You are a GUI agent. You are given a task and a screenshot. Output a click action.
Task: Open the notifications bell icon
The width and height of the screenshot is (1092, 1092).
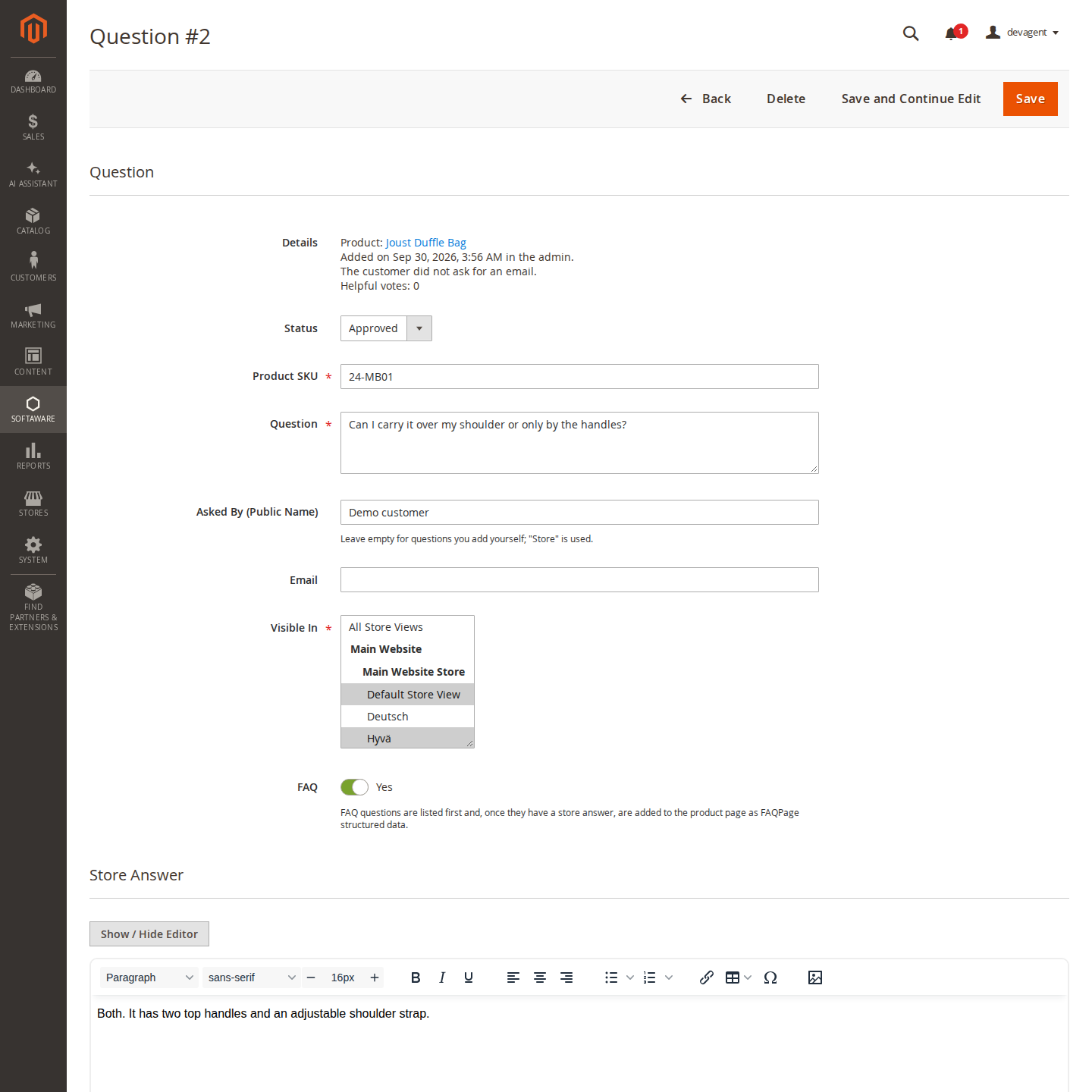click(x=951, y=33)
